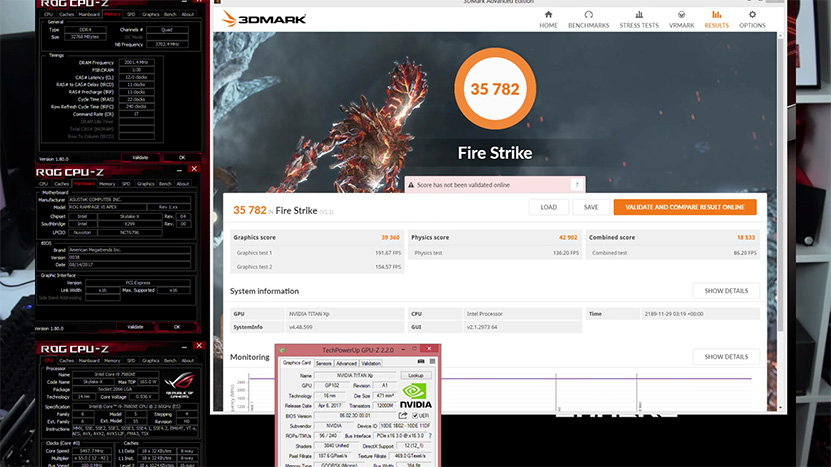Click Load result button

(x=549, y=207)
